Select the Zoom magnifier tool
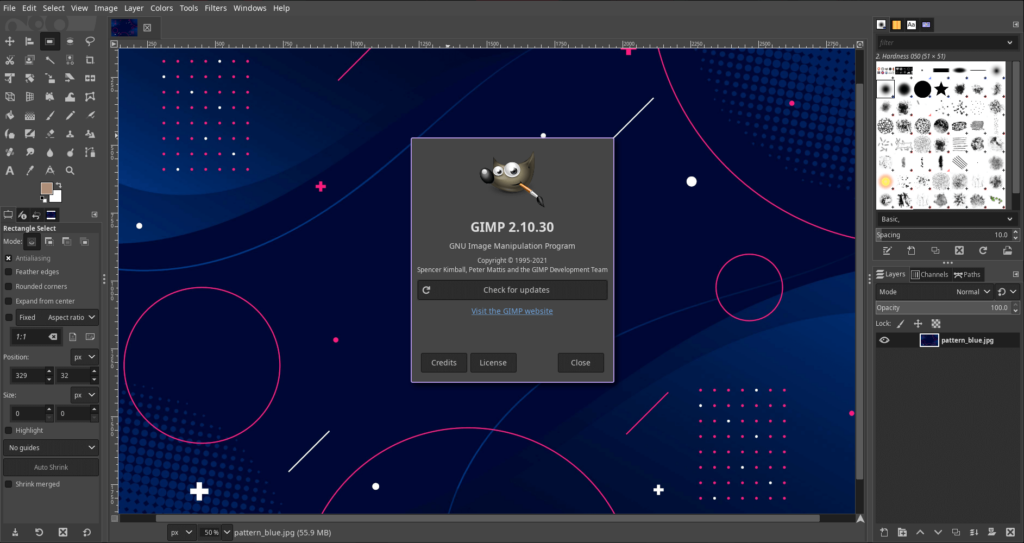This screenshot has height=543, width=1024. click(x=70, y=171)
